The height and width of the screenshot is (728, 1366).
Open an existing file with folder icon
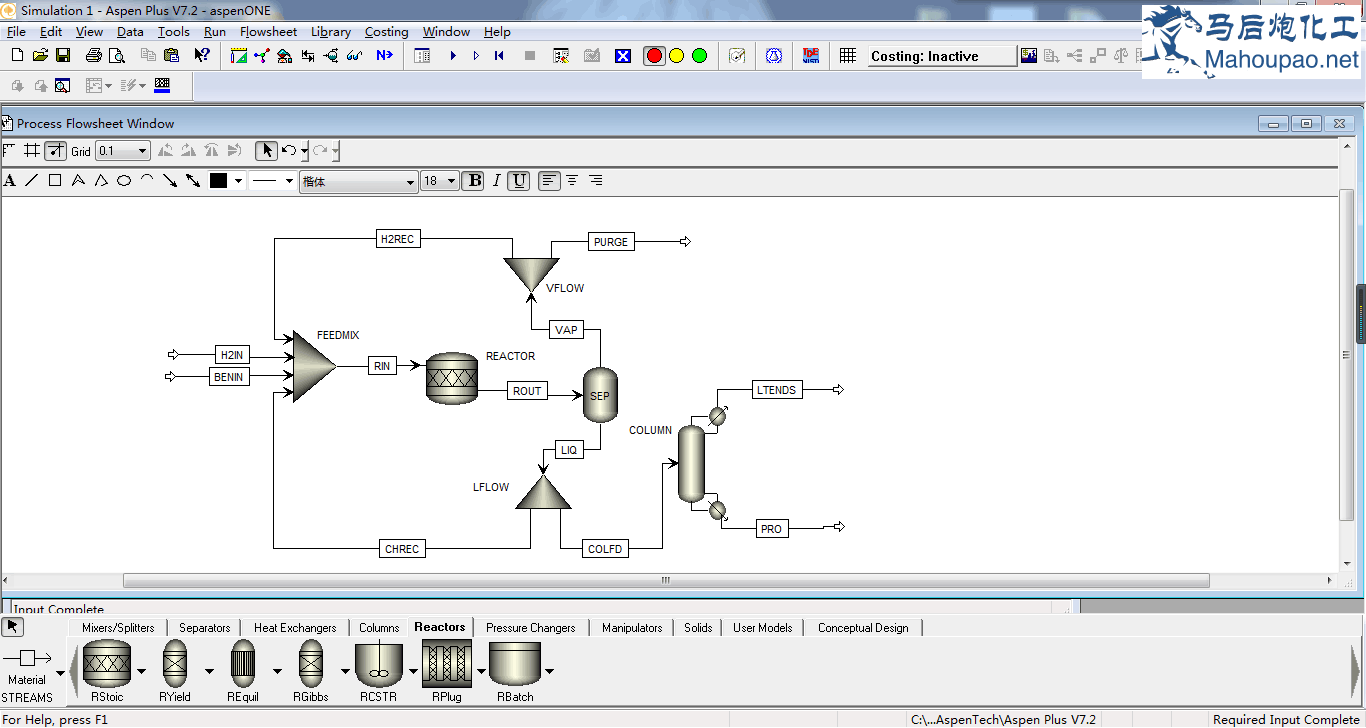40,56
